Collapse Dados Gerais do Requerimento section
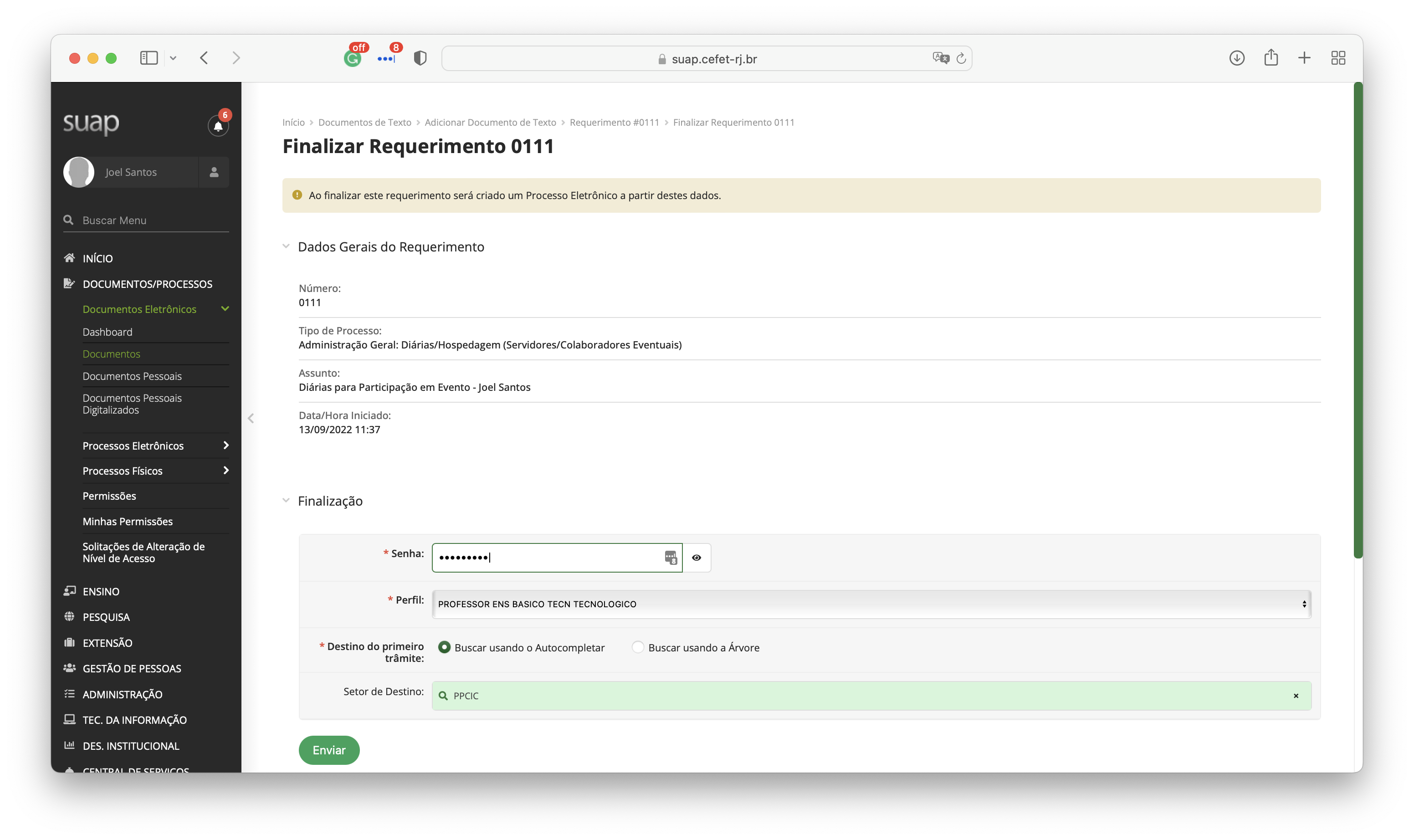1414x840 pixels. [286, 246]
